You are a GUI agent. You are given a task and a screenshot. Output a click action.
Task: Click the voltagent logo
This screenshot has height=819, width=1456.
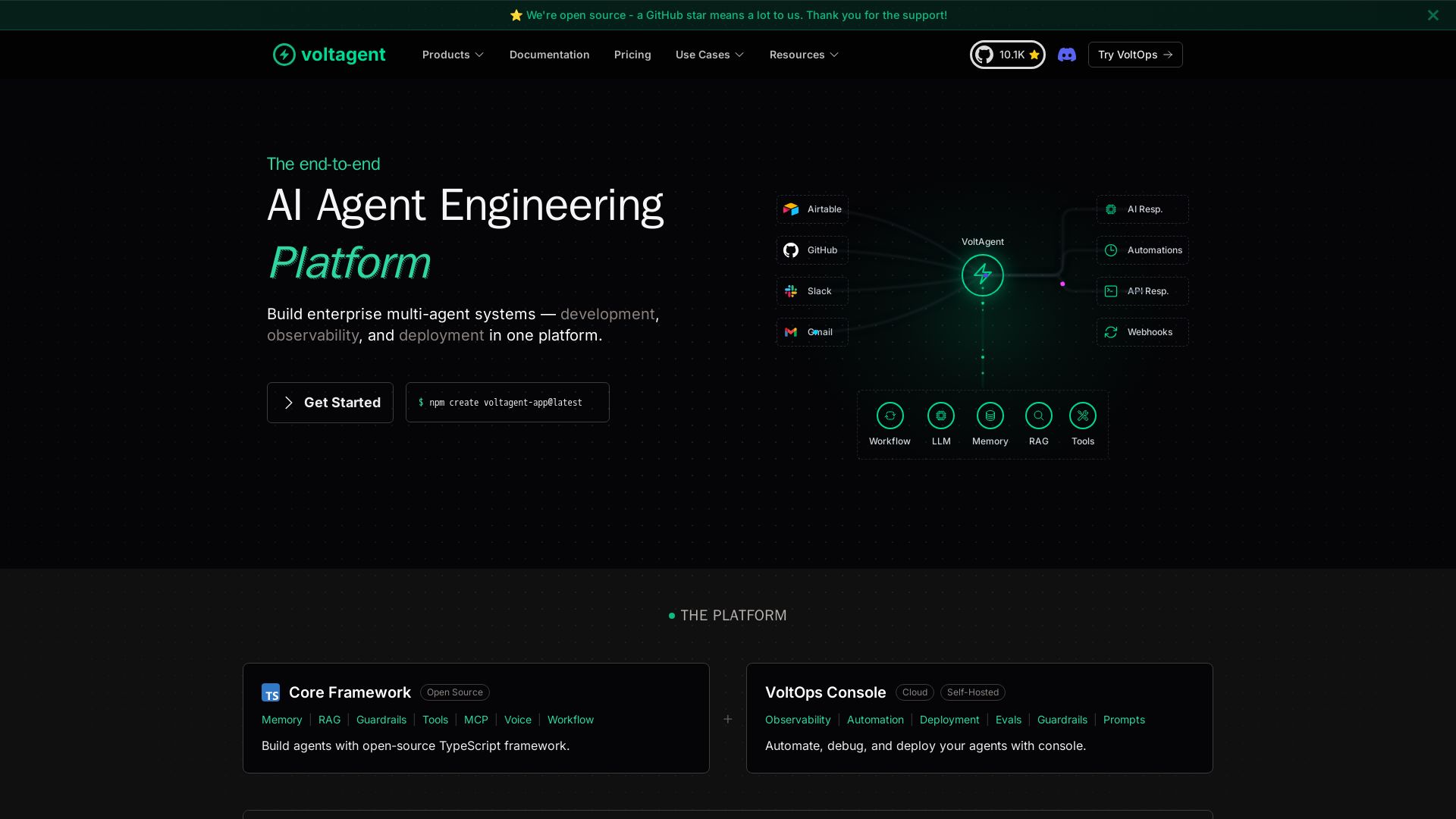pos(329,55)
